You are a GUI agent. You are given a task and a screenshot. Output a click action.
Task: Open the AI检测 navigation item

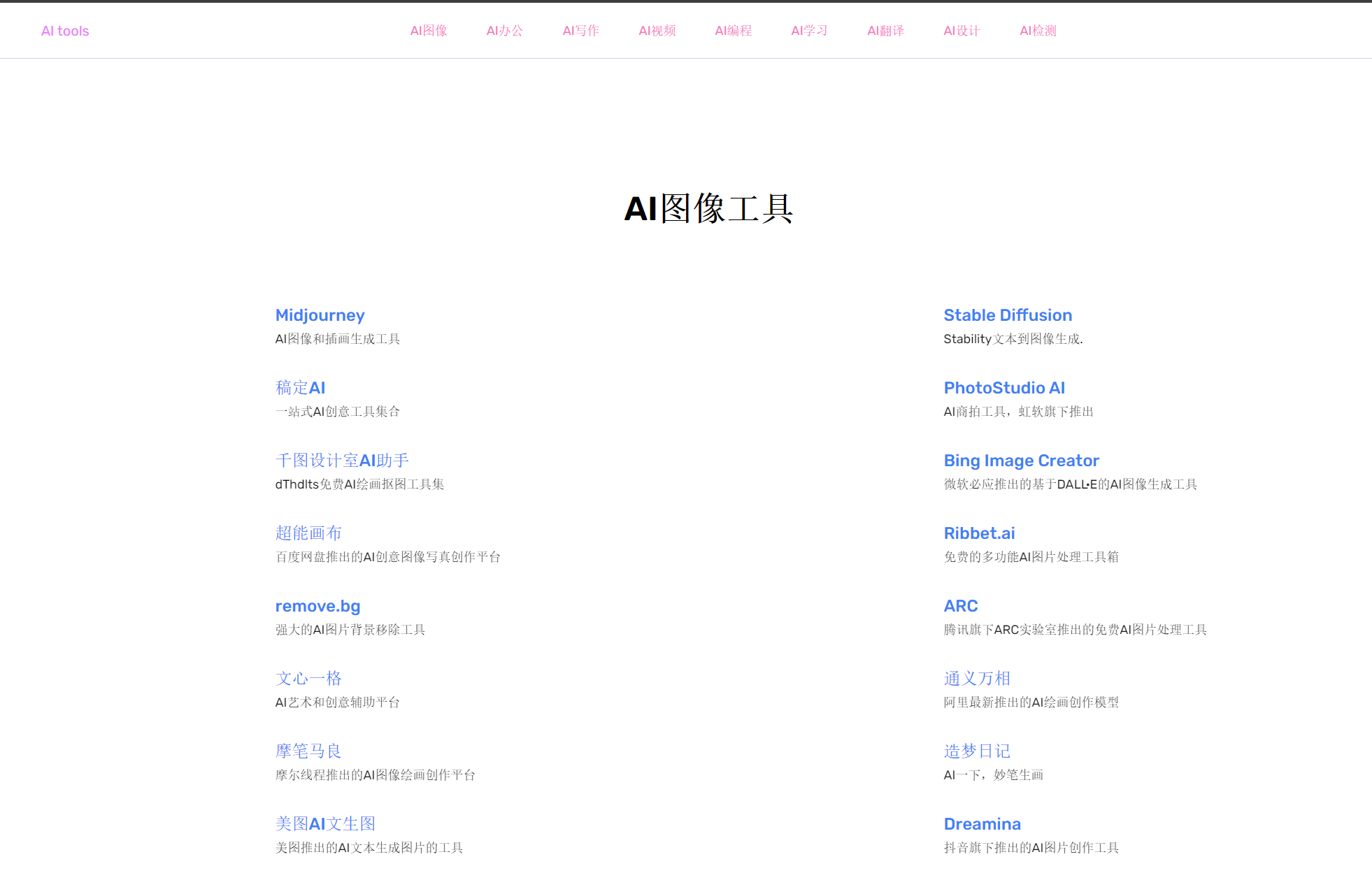1038,31
